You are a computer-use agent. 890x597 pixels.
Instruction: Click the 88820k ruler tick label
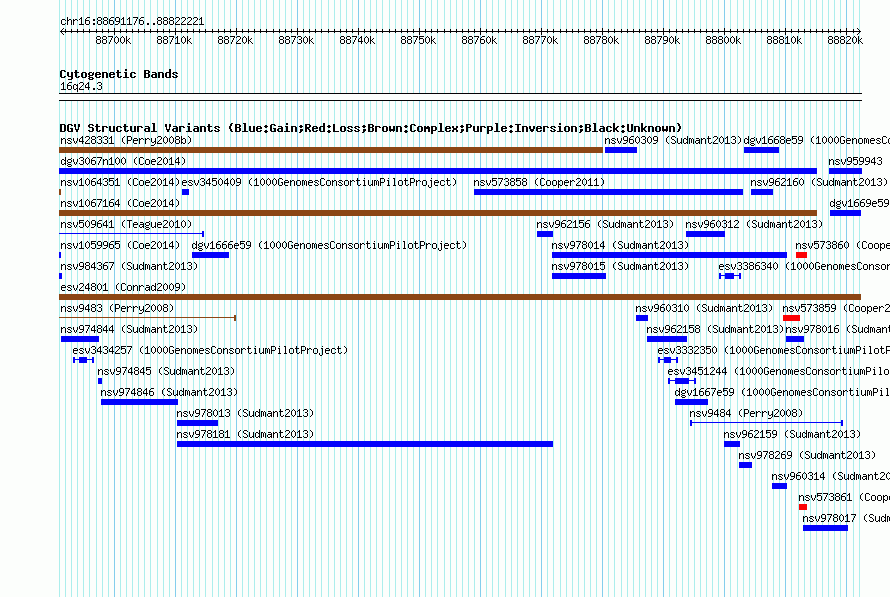pos(845,41)
